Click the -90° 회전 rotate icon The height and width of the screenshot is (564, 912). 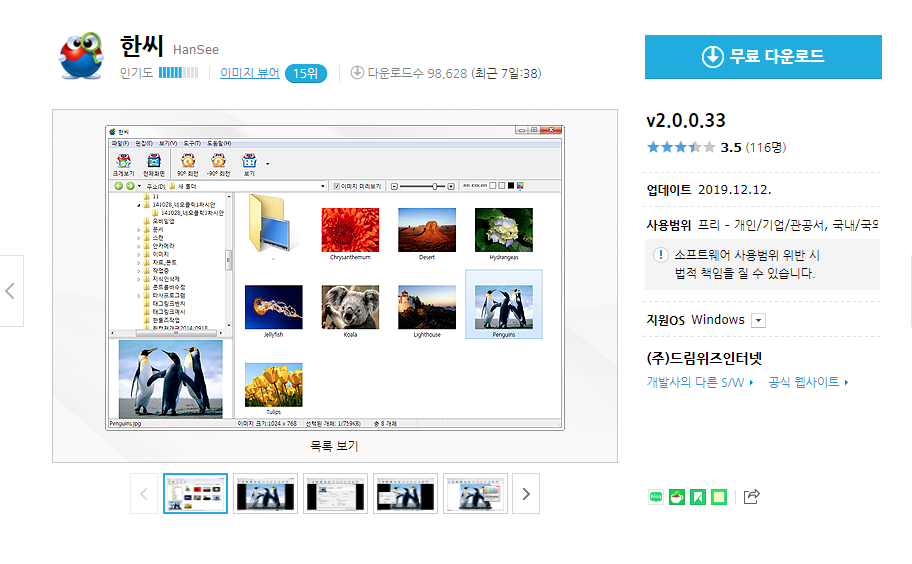click(218, 165)
